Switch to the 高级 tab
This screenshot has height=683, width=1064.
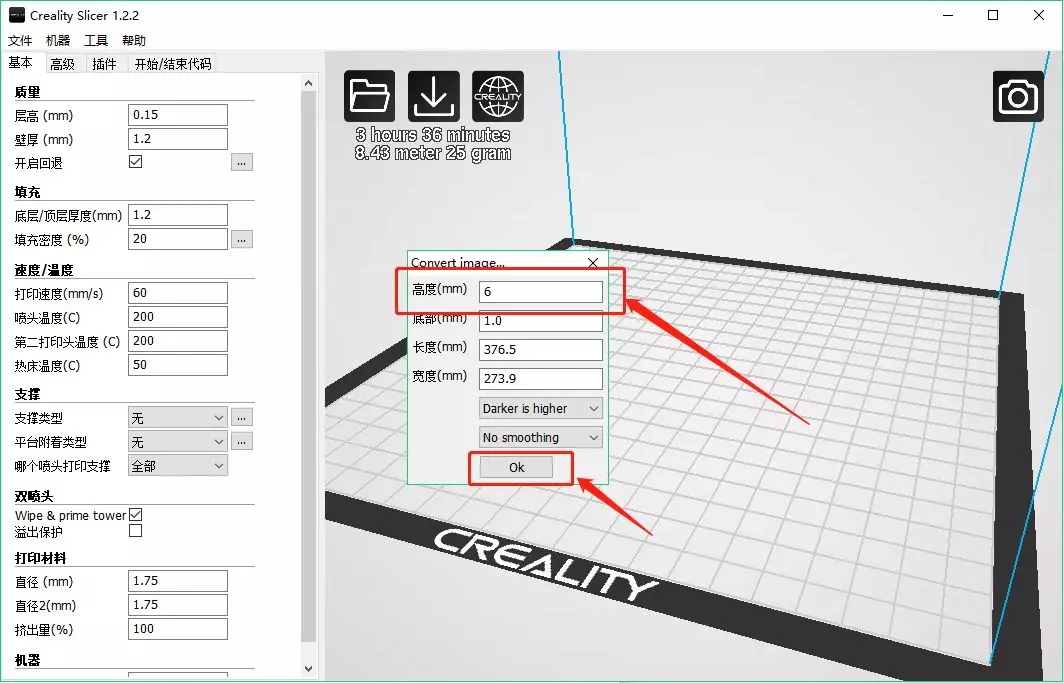(x=63, y=64)
